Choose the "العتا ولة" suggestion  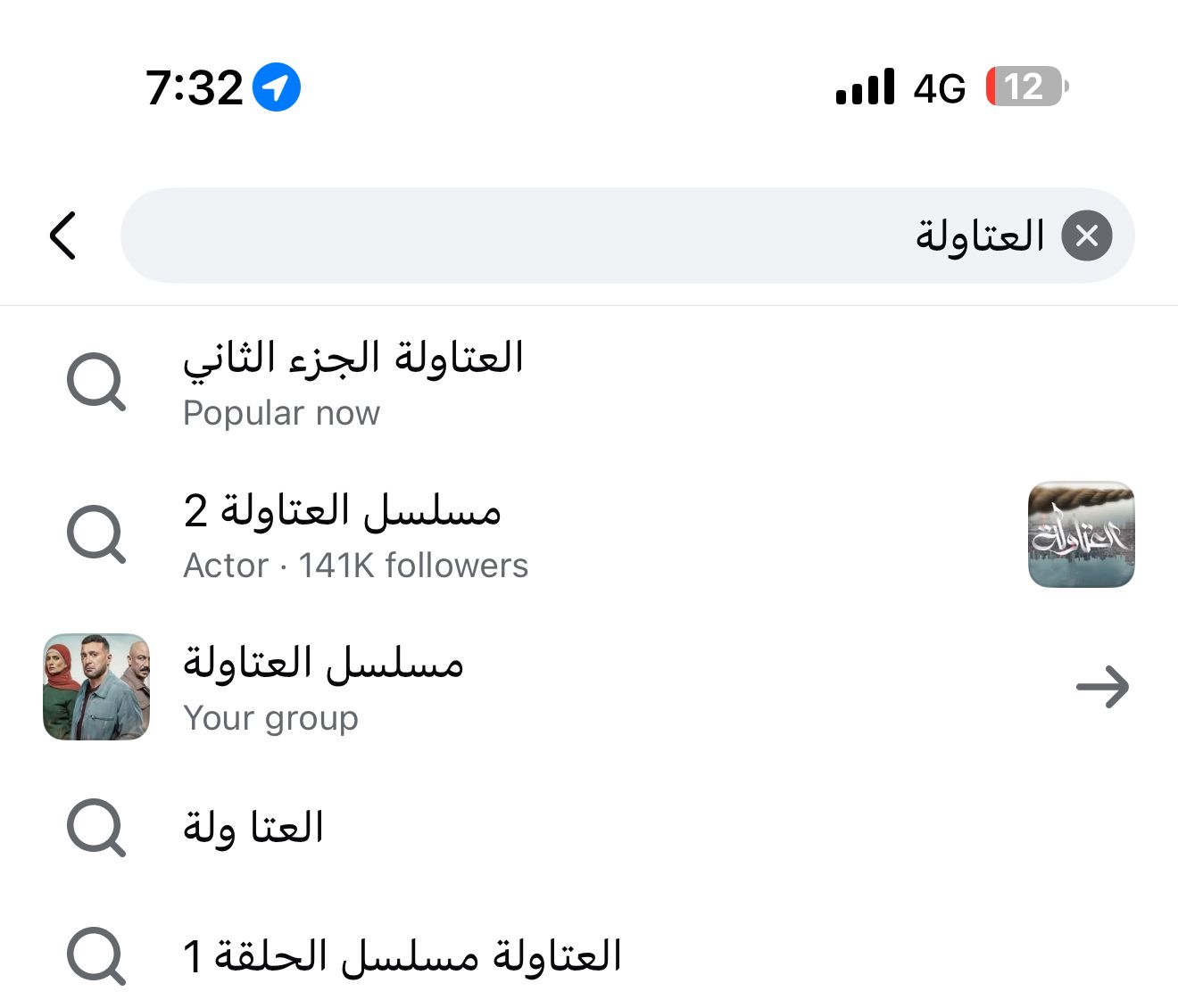253,828
